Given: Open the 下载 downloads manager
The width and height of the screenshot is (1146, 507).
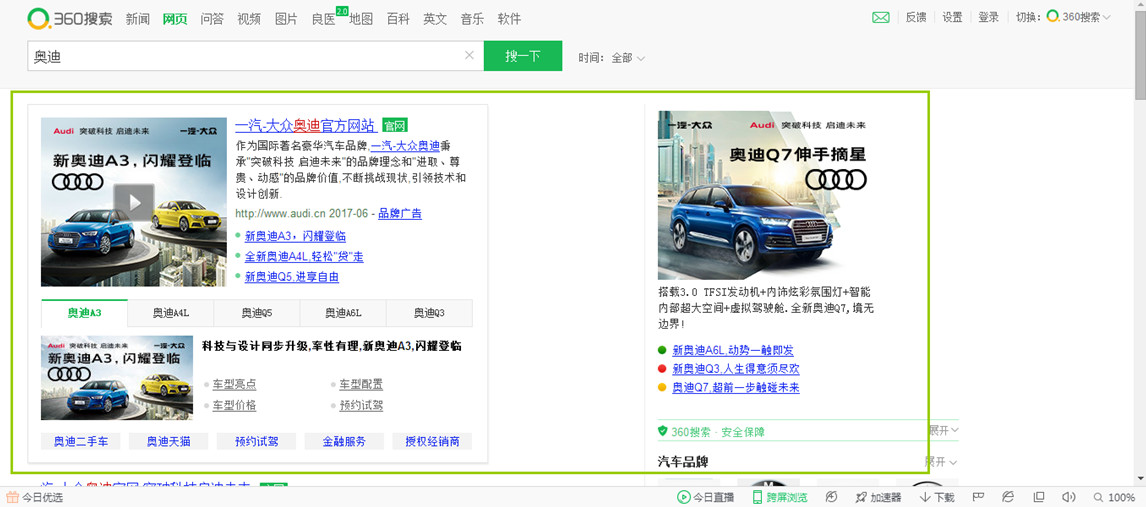Looking at the screenshot, I should tap(937, 498).
